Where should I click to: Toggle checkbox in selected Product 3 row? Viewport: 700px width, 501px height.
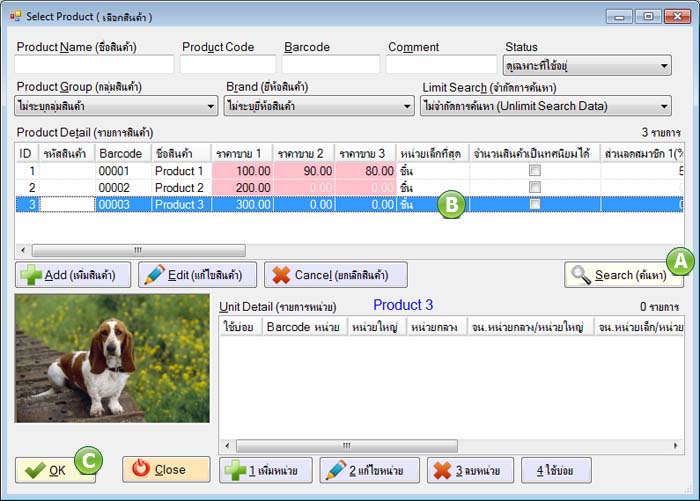(x=535, y=204)
